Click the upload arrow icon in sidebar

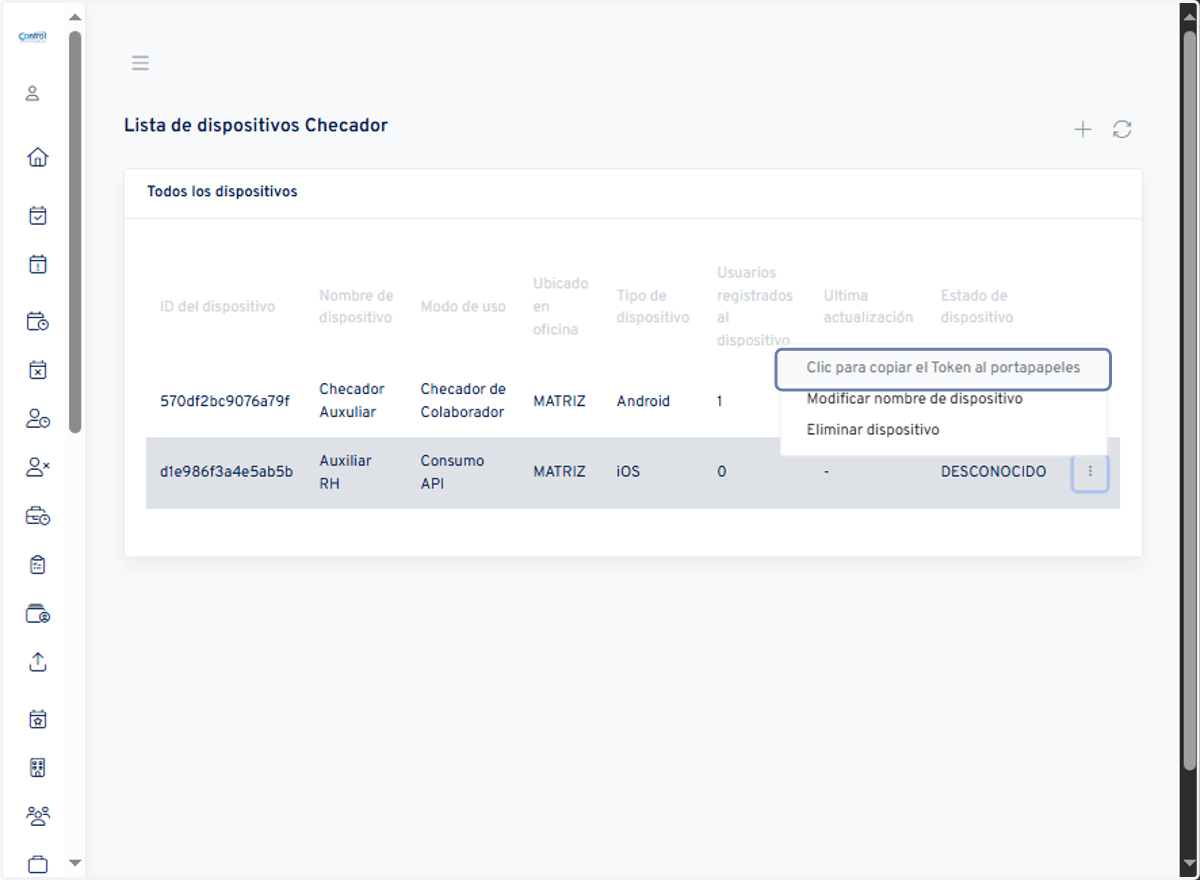[x=37, y=662]
